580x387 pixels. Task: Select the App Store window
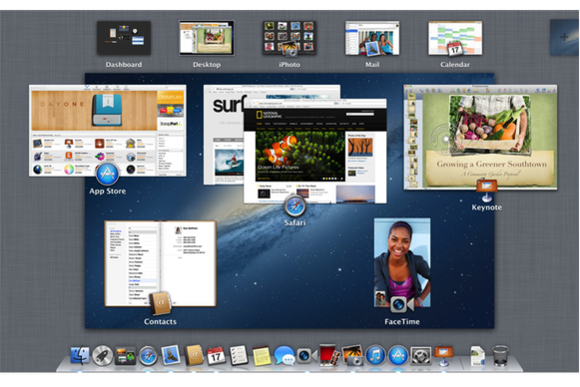pyautogui.click(x=108, y=130)
